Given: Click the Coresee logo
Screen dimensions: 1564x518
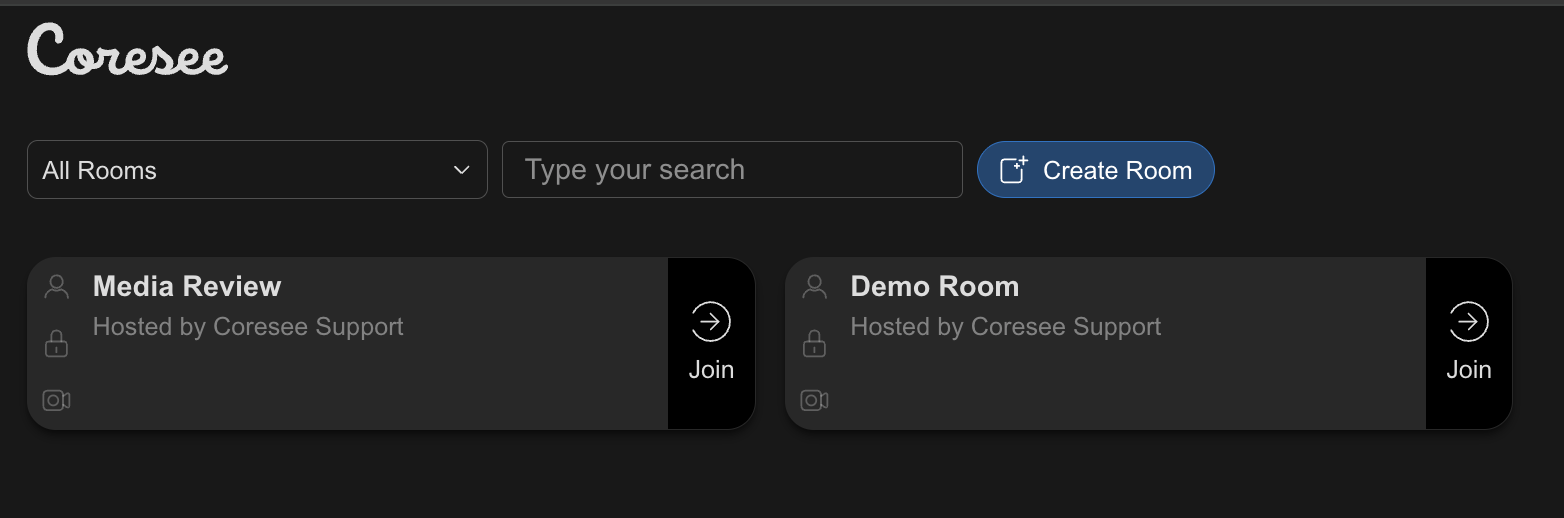Looking at the screenshot, I should [127, 51].
